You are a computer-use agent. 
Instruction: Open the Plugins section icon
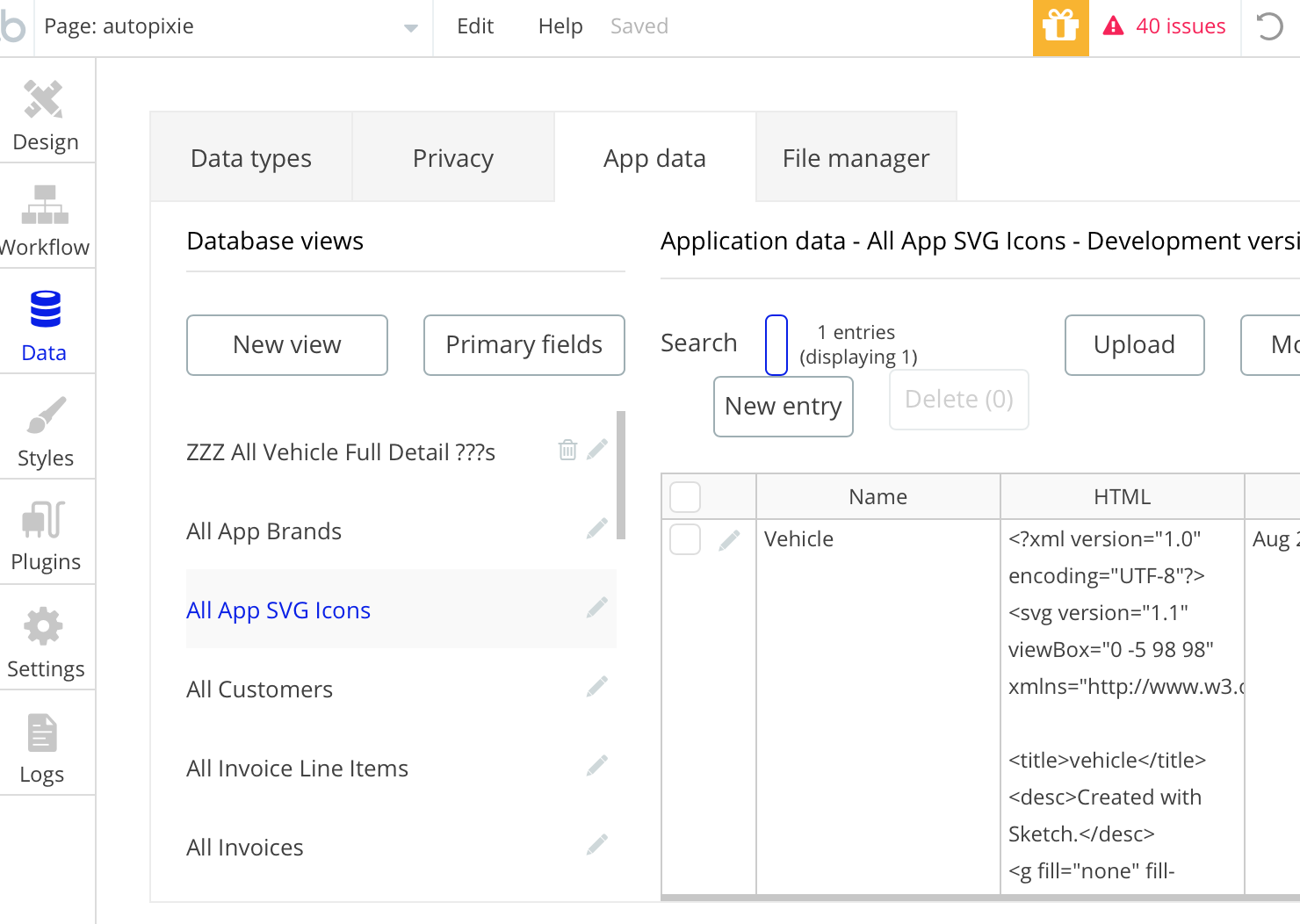point(45,520)
